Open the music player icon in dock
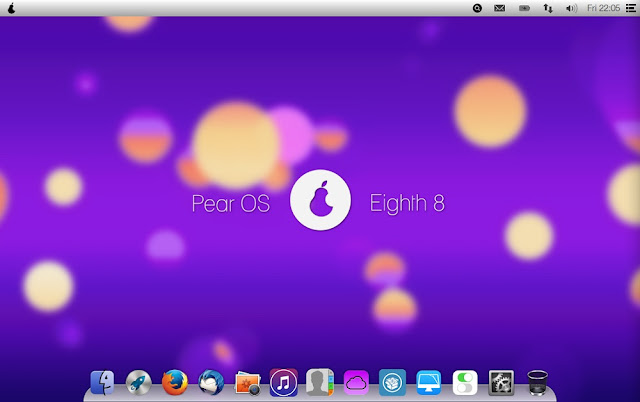This screenshot has width=640, height=402. [x=284, y=383]
